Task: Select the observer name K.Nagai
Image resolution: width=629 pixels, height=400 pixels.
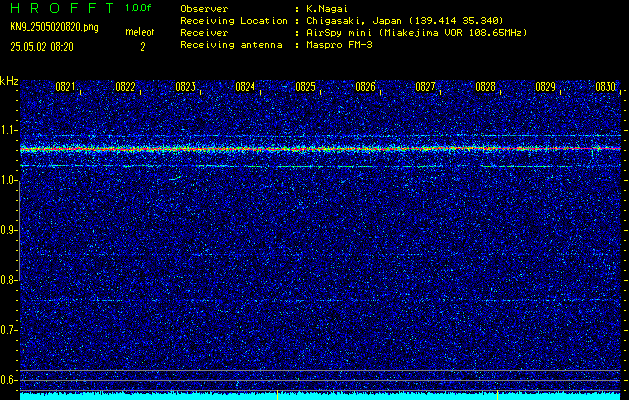Action: 327,9
